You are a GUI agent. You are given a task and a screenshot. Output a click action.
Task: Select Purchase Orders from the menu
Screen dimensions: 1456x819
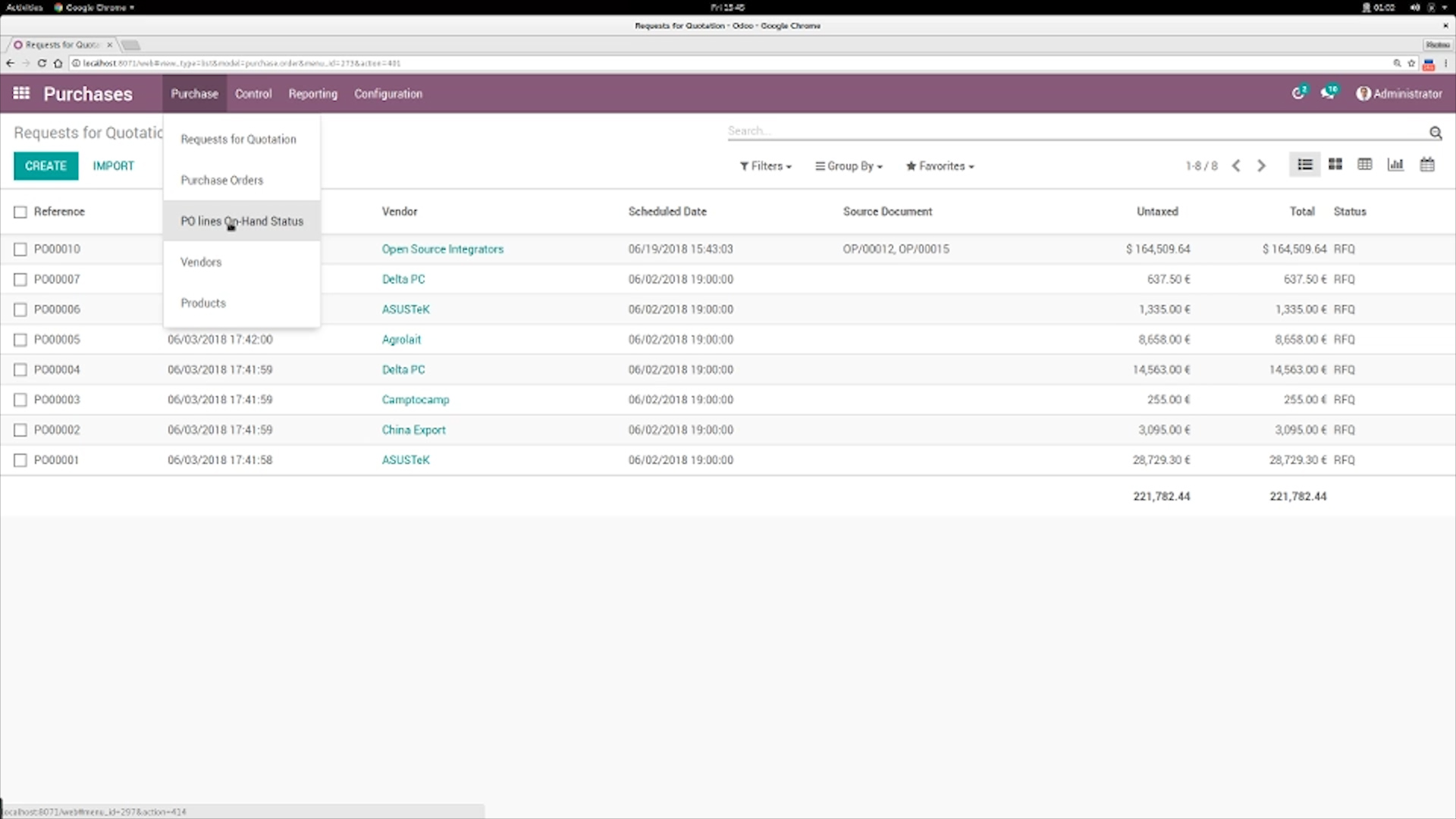coord(221,180)
